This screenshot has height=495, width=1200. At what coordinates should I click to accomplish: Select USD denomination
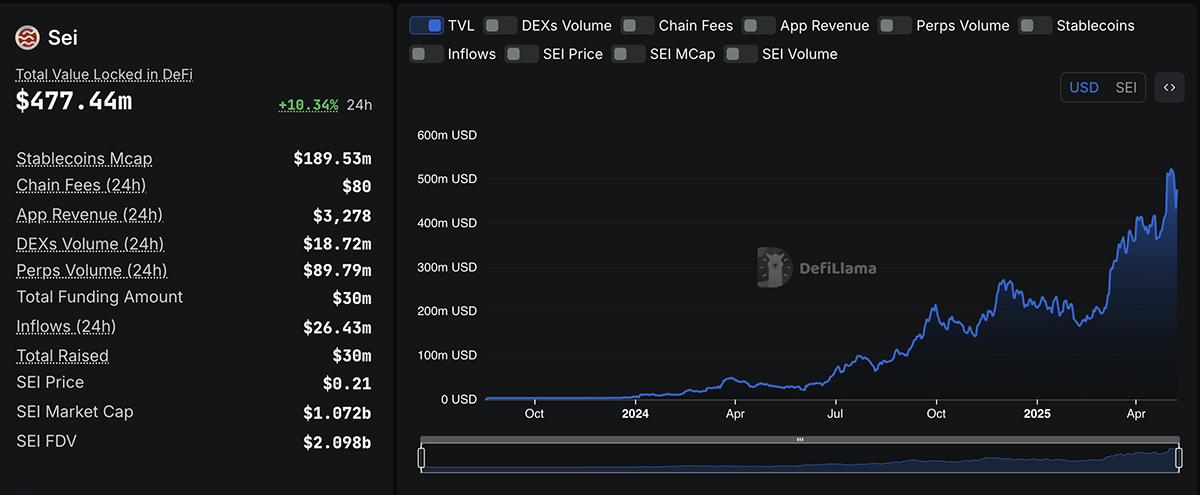click(x=1084, y=87)
